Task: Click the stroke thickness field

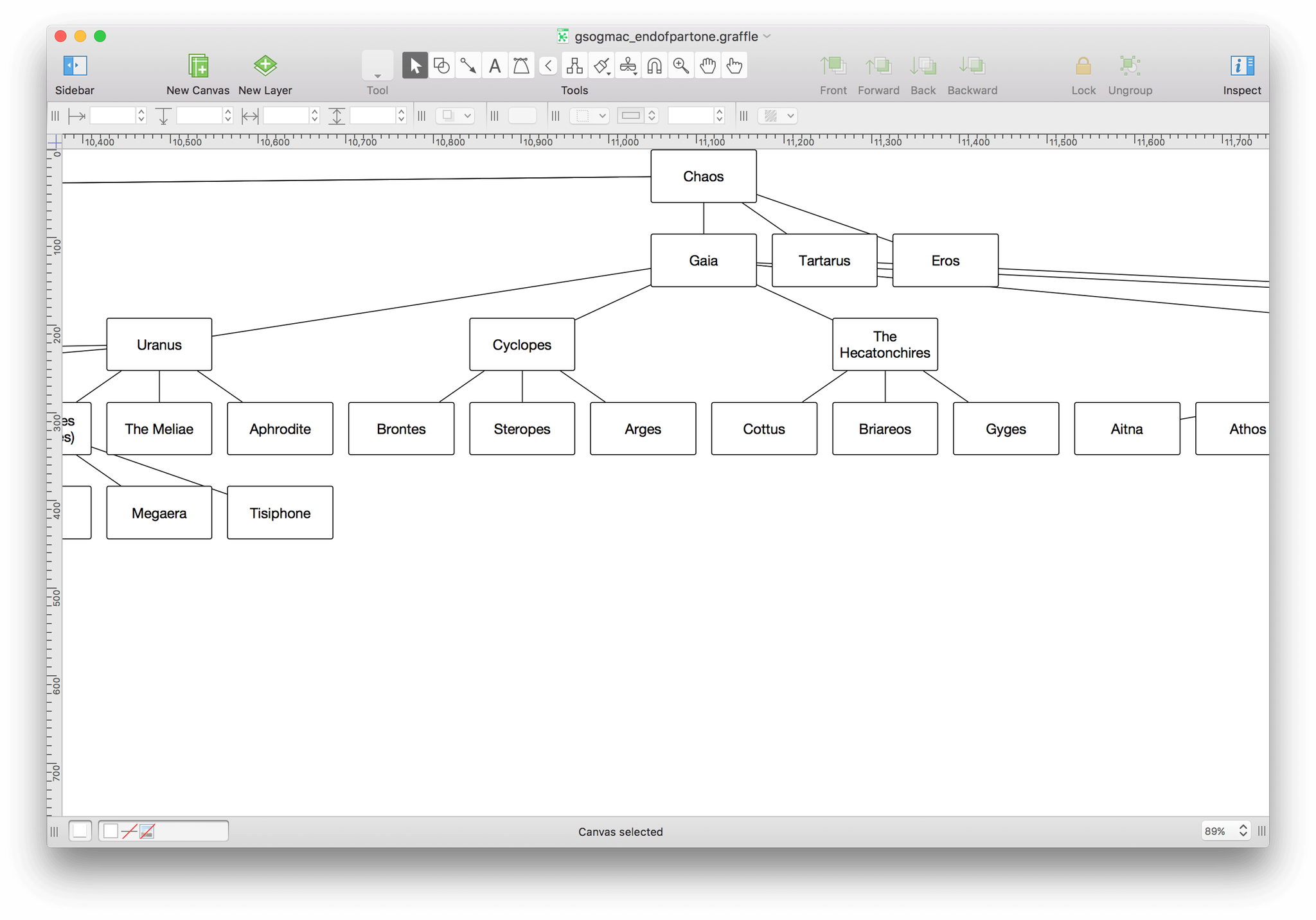Action: coord(691,116)
